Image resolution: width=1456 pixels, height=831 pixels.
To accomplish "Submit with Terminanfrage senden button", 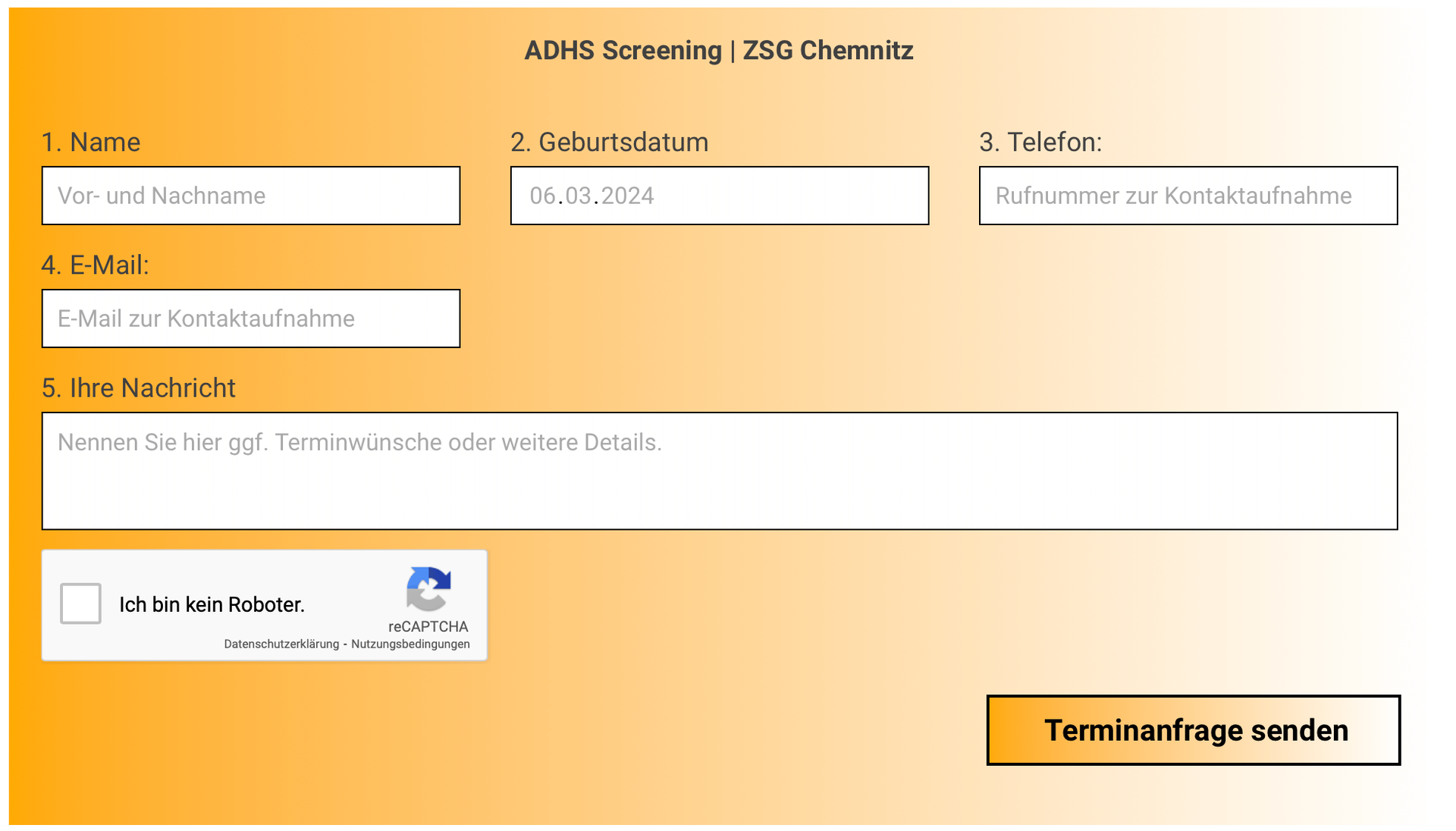I will click(1194, 730).
